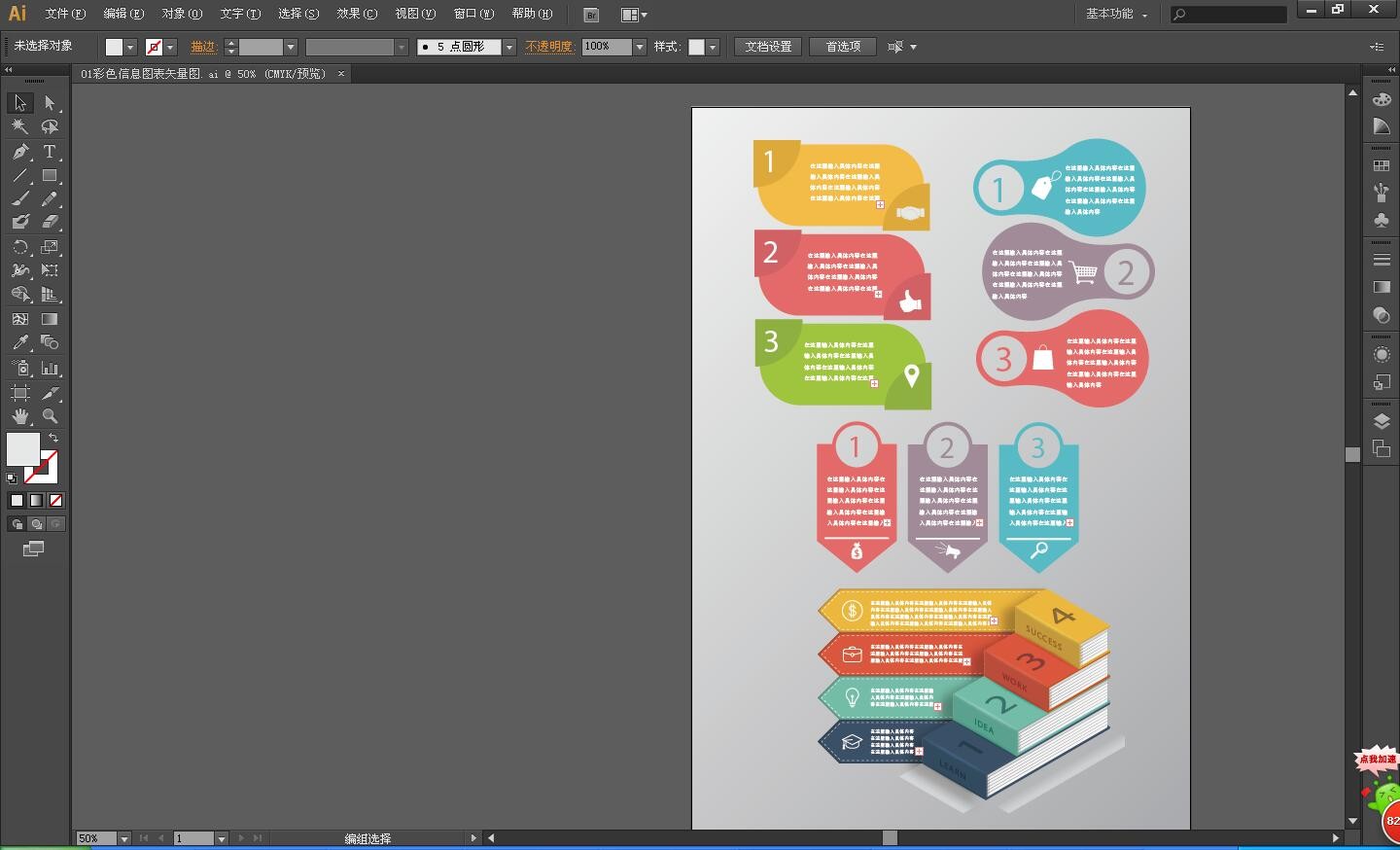The height and width of the screenshot is (850, 1400).
Task: Set paint mode to None
Action: coord(55,501)
